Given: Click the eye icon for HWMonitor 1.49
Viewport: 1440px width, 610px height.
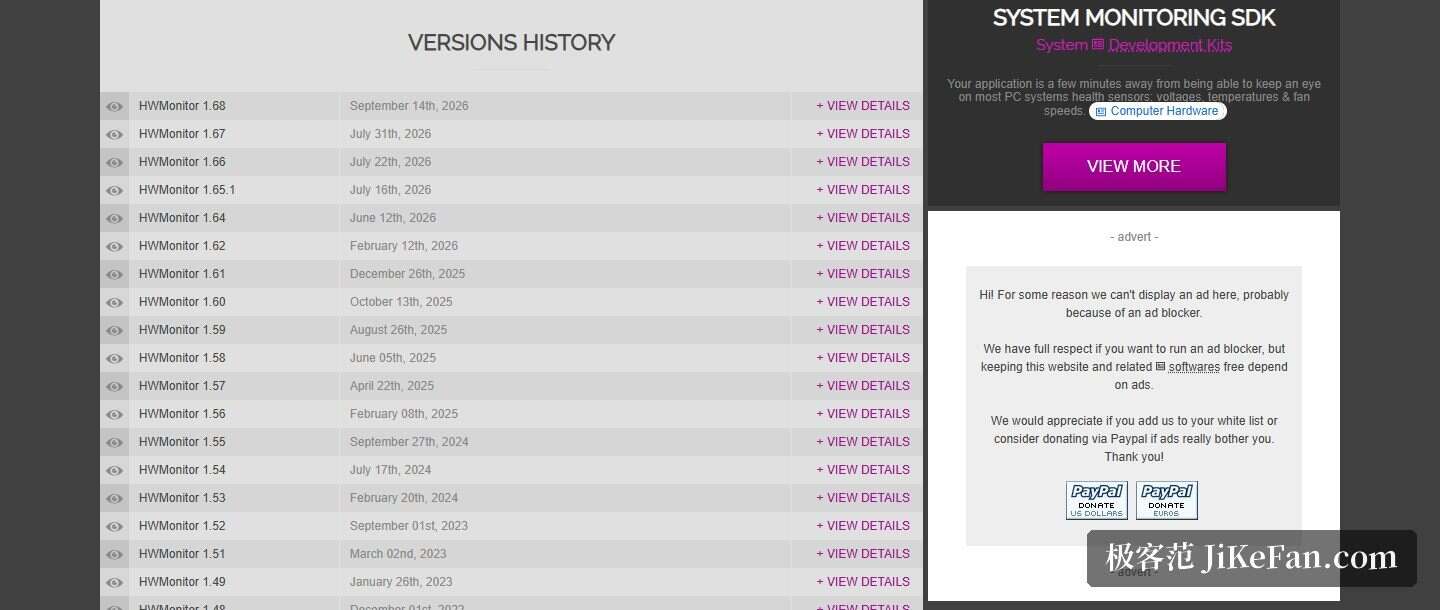Looking at the screenshot, I should coord(115,582).
